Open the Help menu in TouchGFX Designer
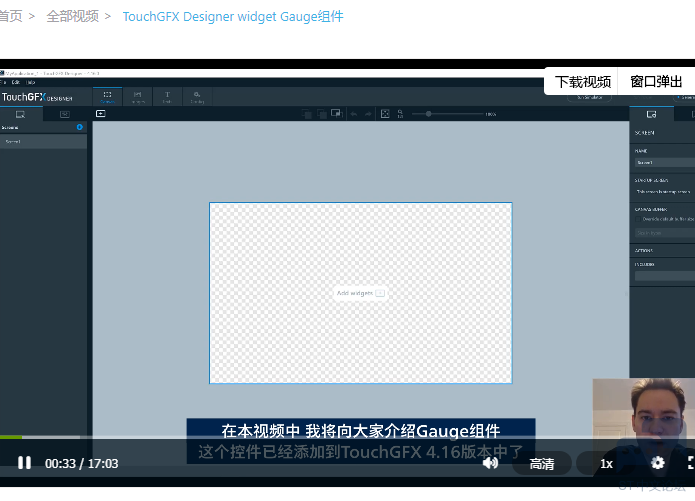 [31, 82]
